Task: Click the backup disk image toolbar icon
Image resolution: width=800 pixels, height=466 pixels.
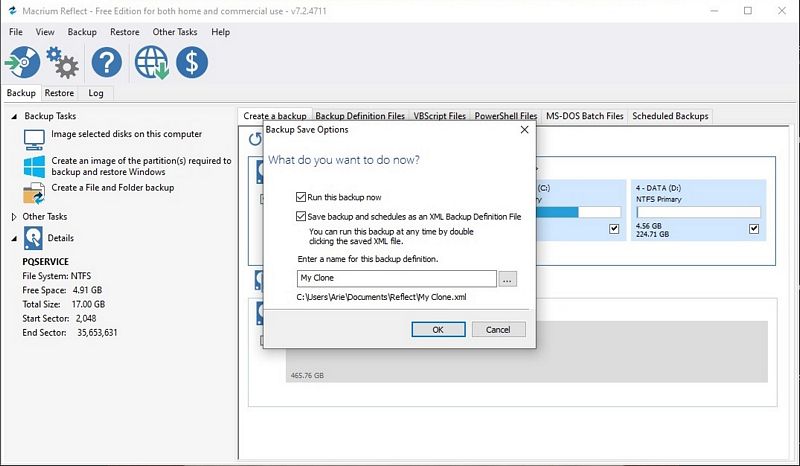Action: (x=22, y=63)
